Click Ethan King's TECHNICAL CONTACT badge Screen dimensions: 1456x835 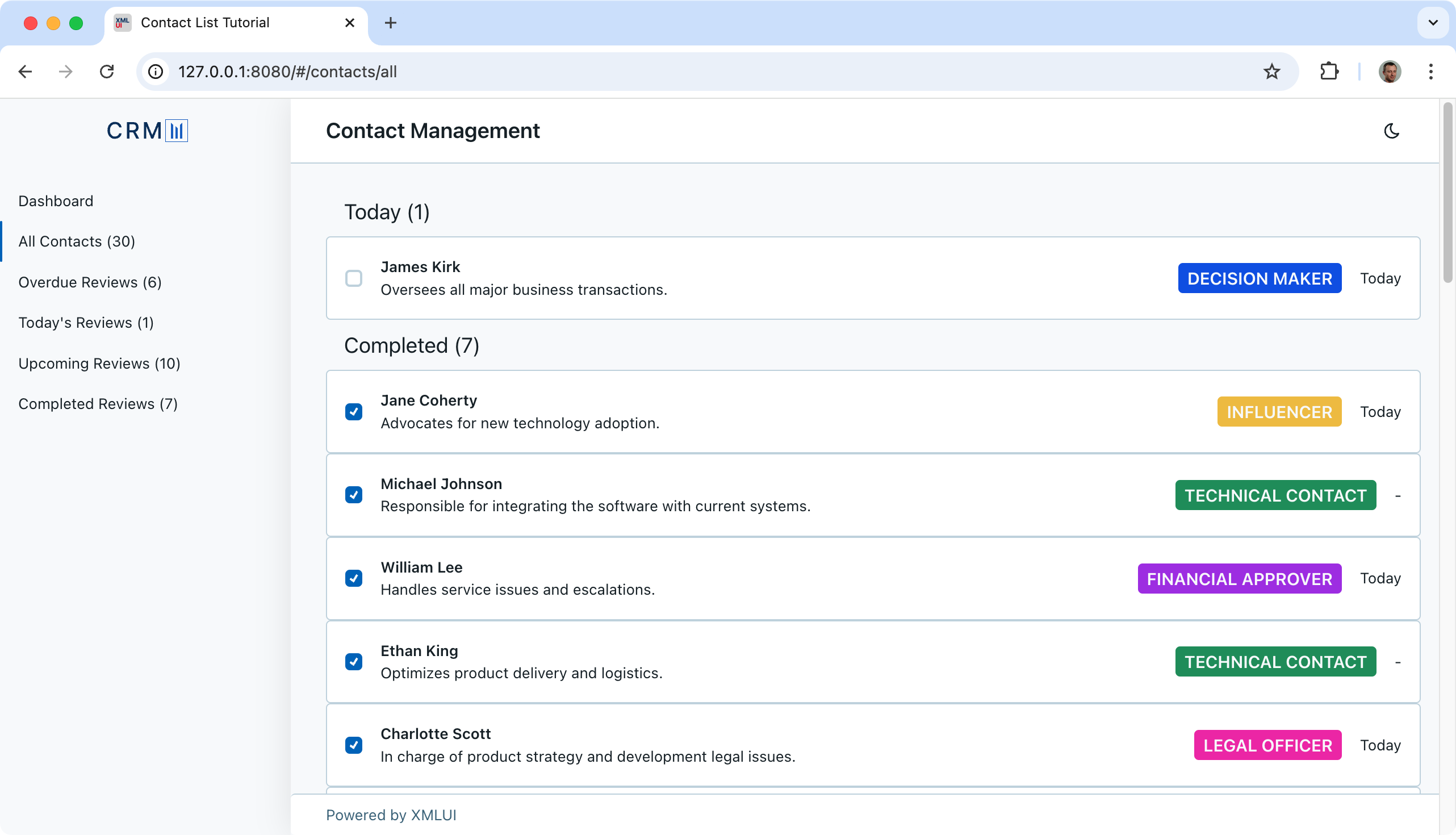(x=1275, y=662)
